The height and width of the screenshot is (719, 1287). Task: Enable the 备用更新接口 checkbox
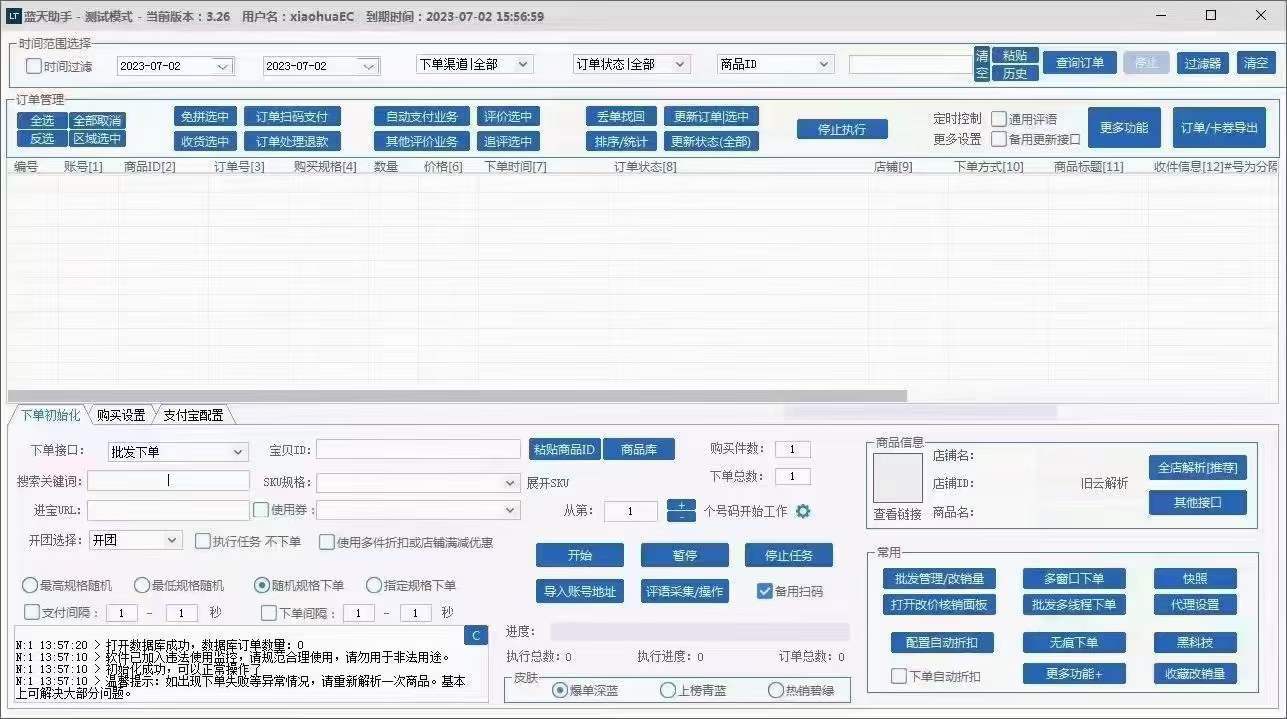tap(999, 139)
